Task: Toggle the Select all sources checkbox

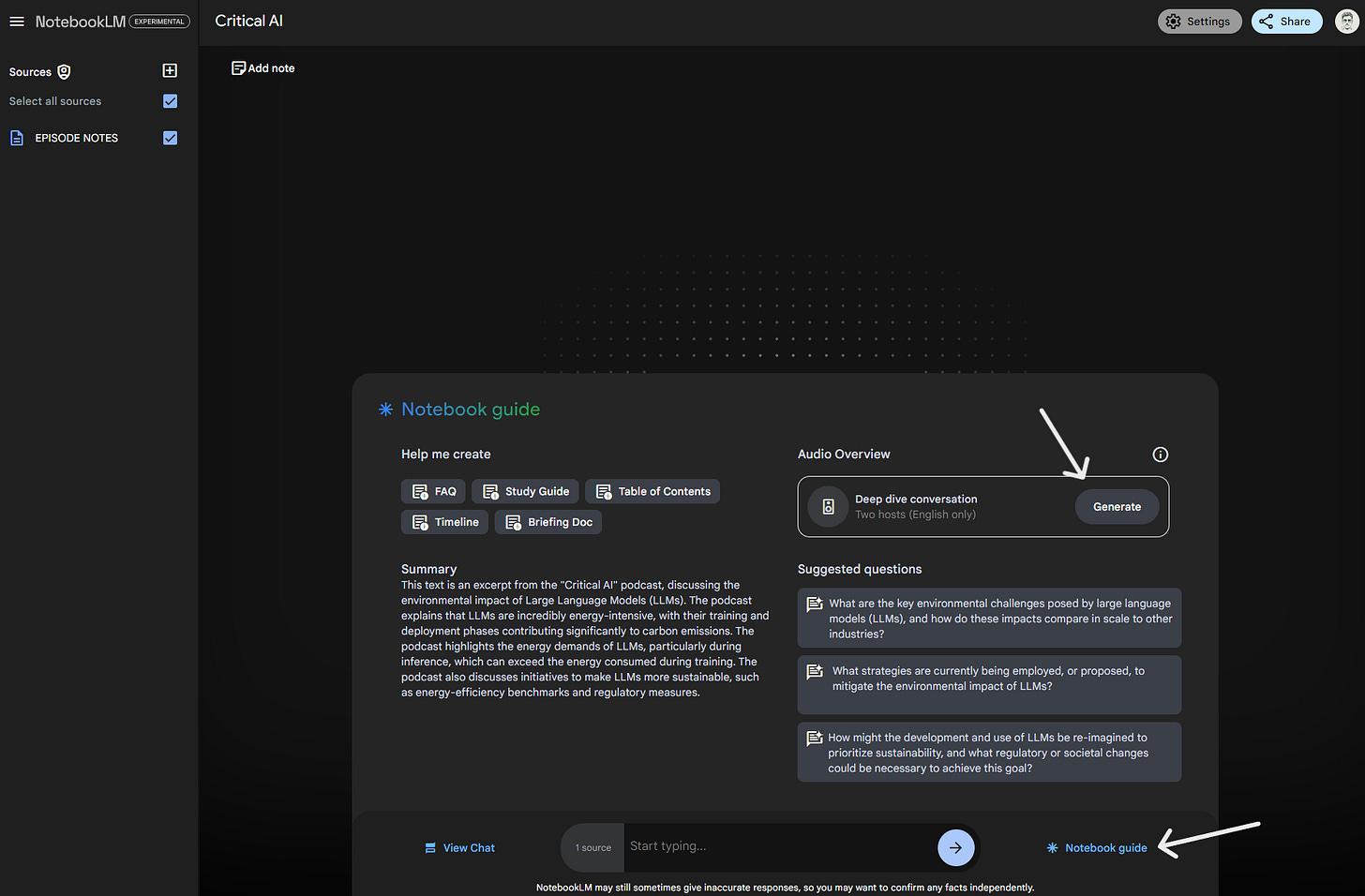Action: (170, 101)
